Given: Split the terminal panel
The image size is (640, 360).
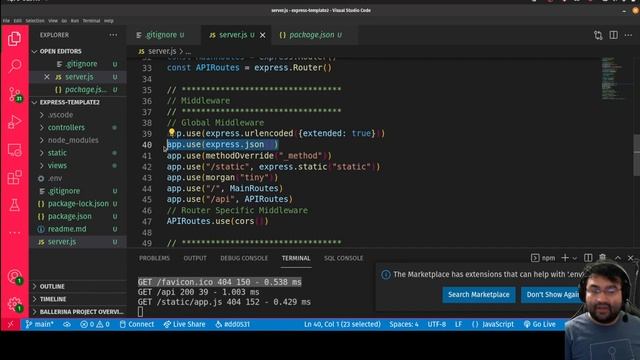Looking at the screenshot, I should pos(588,258).
